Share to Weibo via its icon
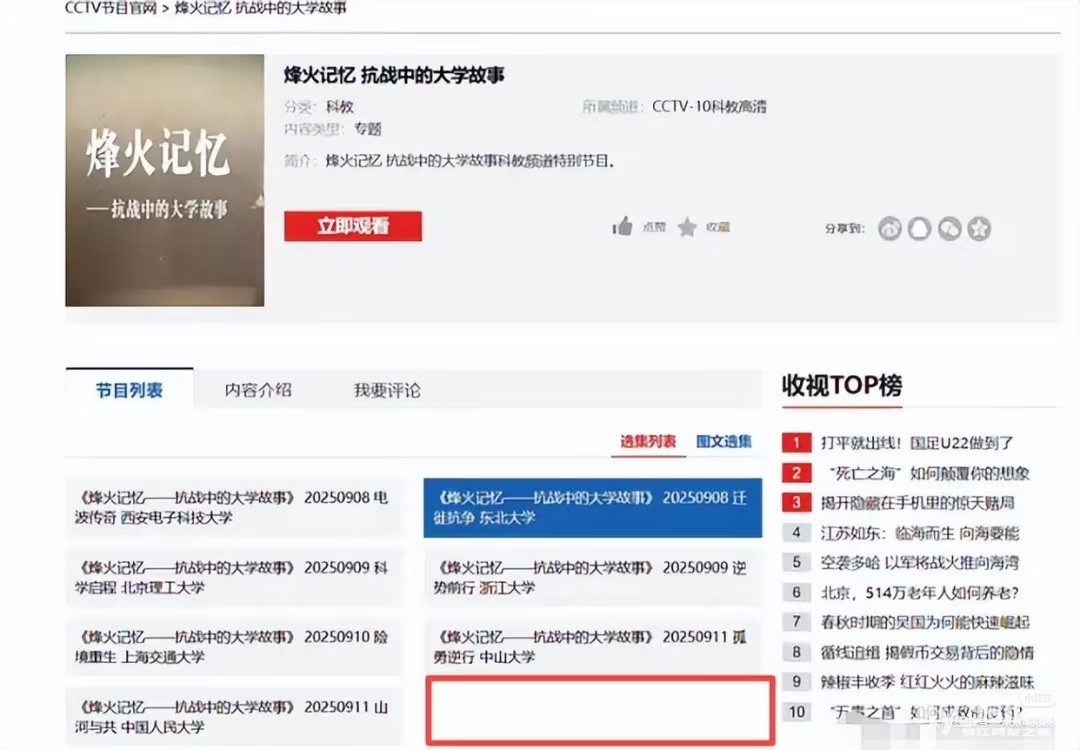This screenshot has height=750, width=1080. (x=890, y=229)
